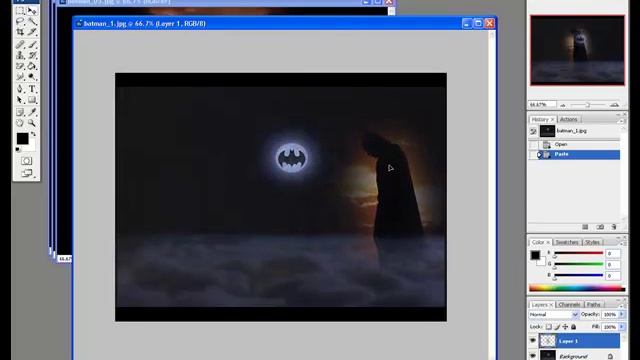Select the History Brush tool
The image size is (640, 360).
[x=32, y=55]
